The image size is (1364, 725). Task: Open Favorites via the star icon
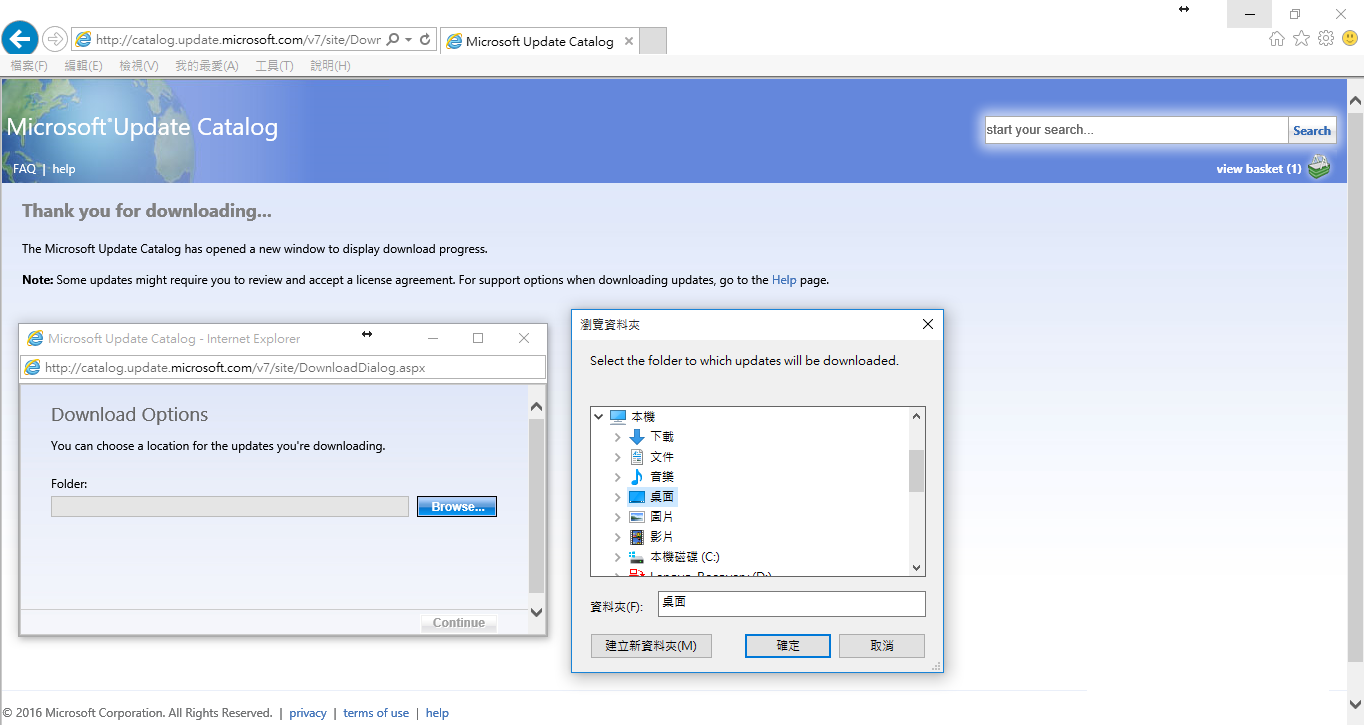[x=1301, y=38]
